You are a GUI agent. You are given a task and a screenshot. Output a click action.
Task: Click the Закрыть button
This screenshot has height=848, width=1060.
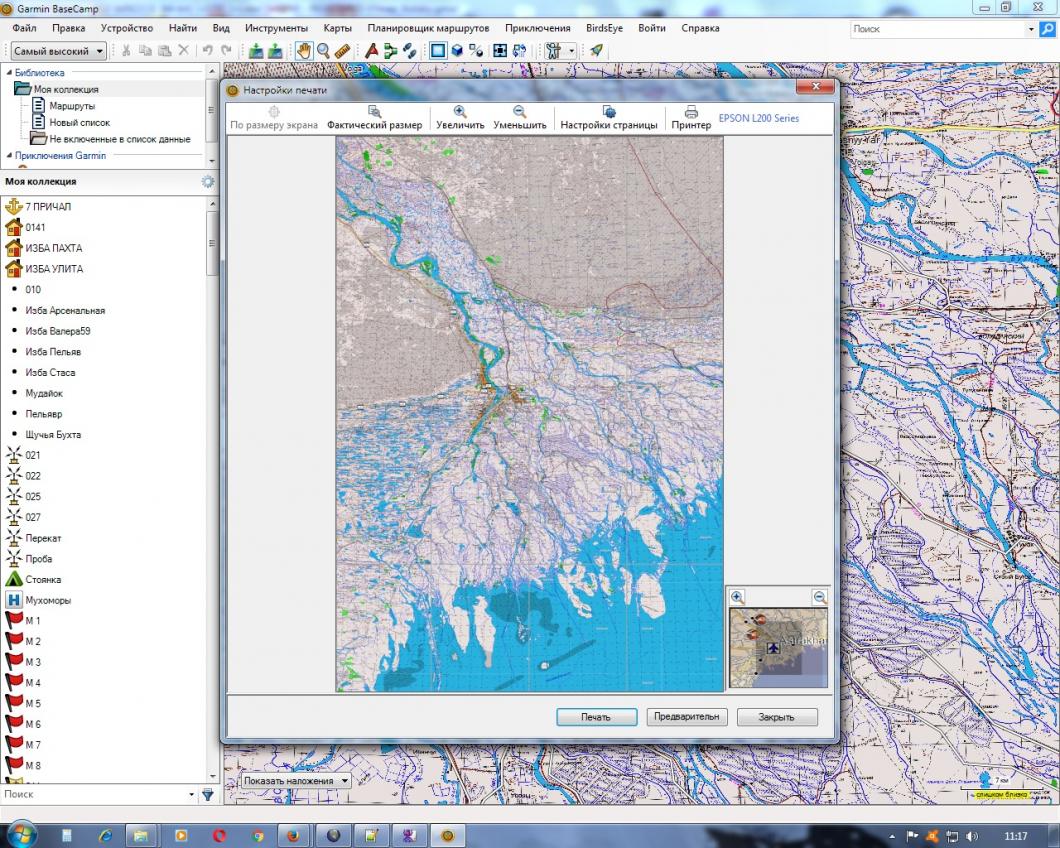pyautogui.click(x=776, y=717)
